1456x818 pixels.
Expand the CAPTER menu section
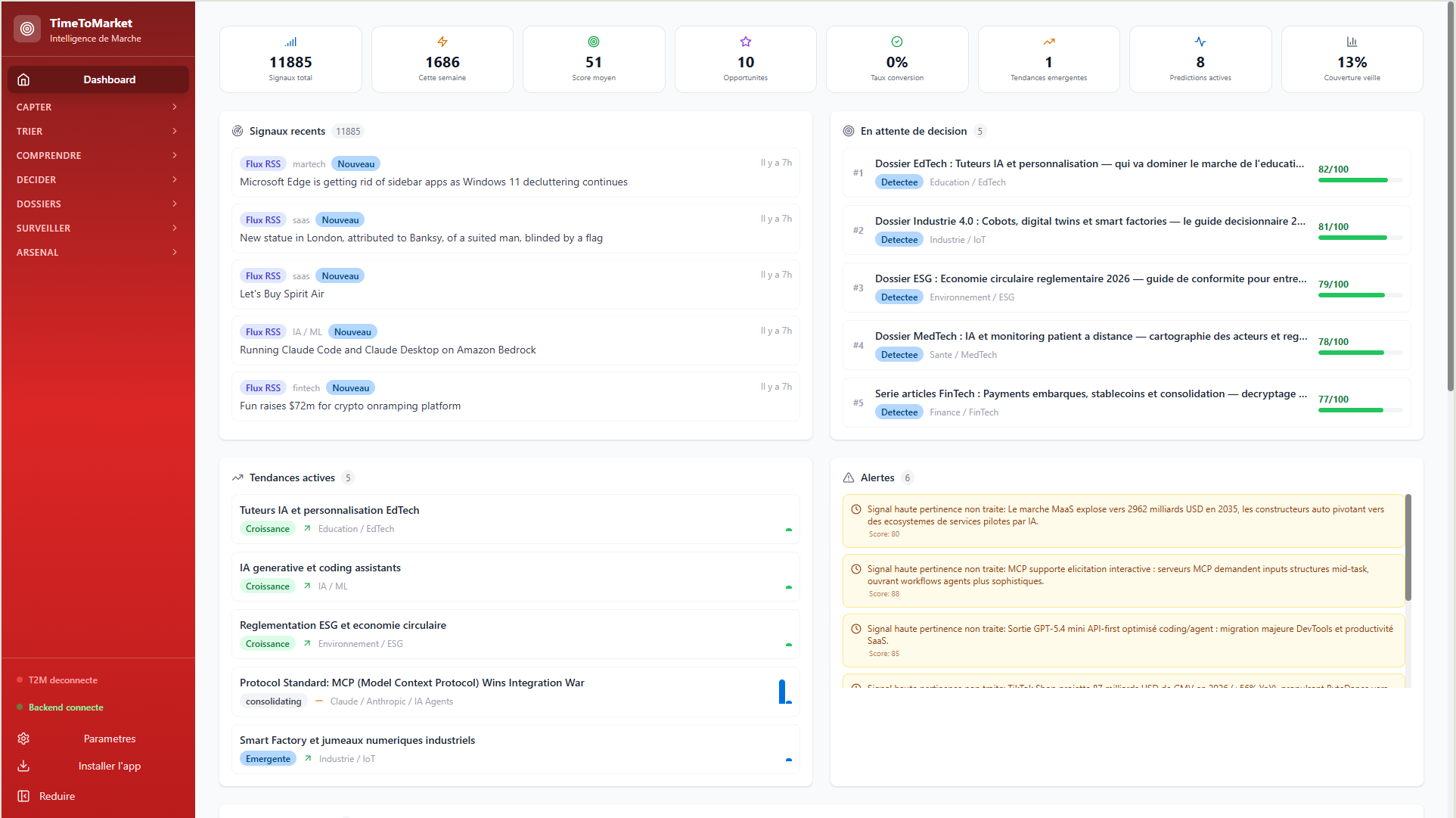98,107
